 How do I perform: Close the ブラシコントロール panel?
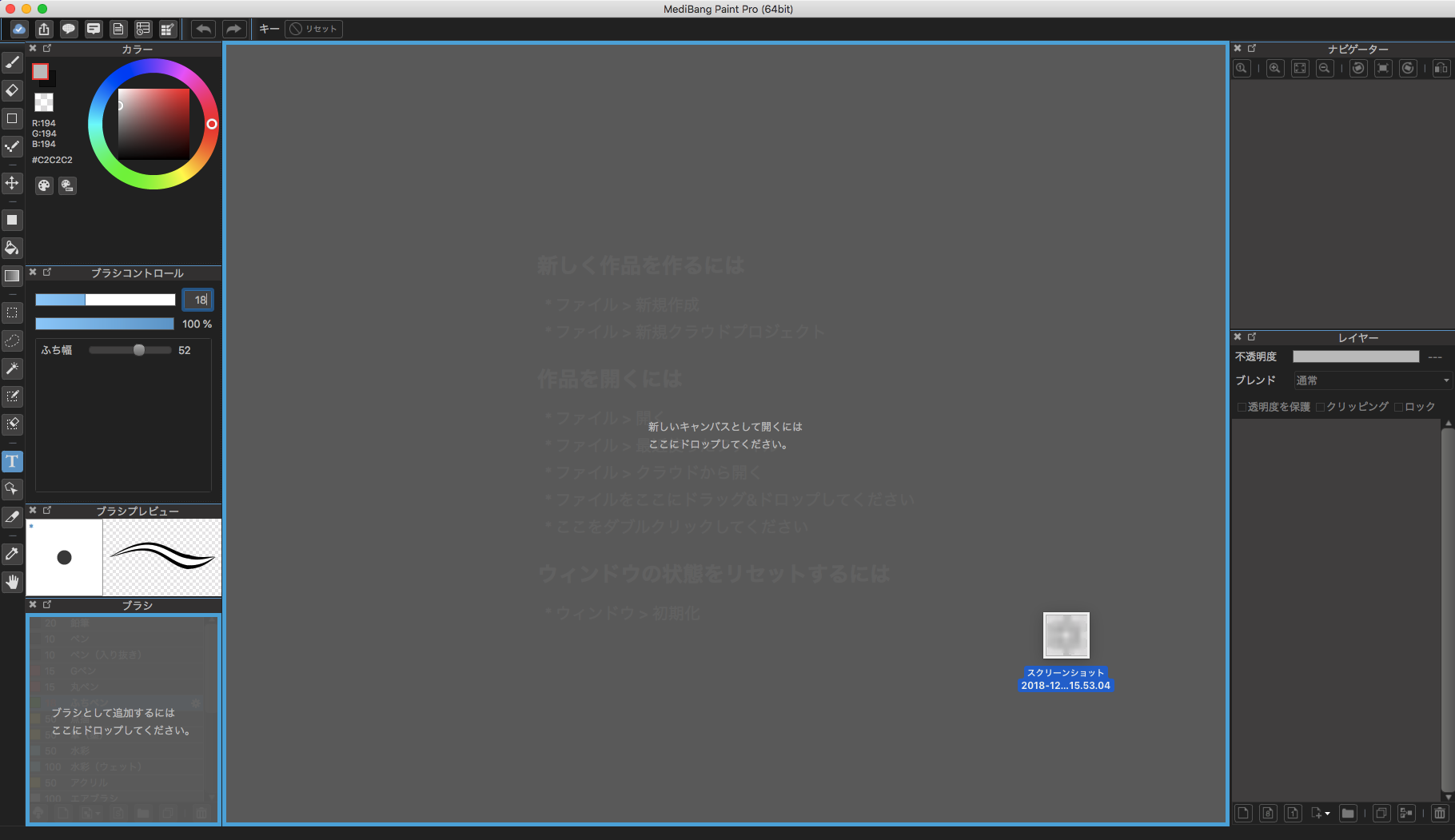[34, 273]
